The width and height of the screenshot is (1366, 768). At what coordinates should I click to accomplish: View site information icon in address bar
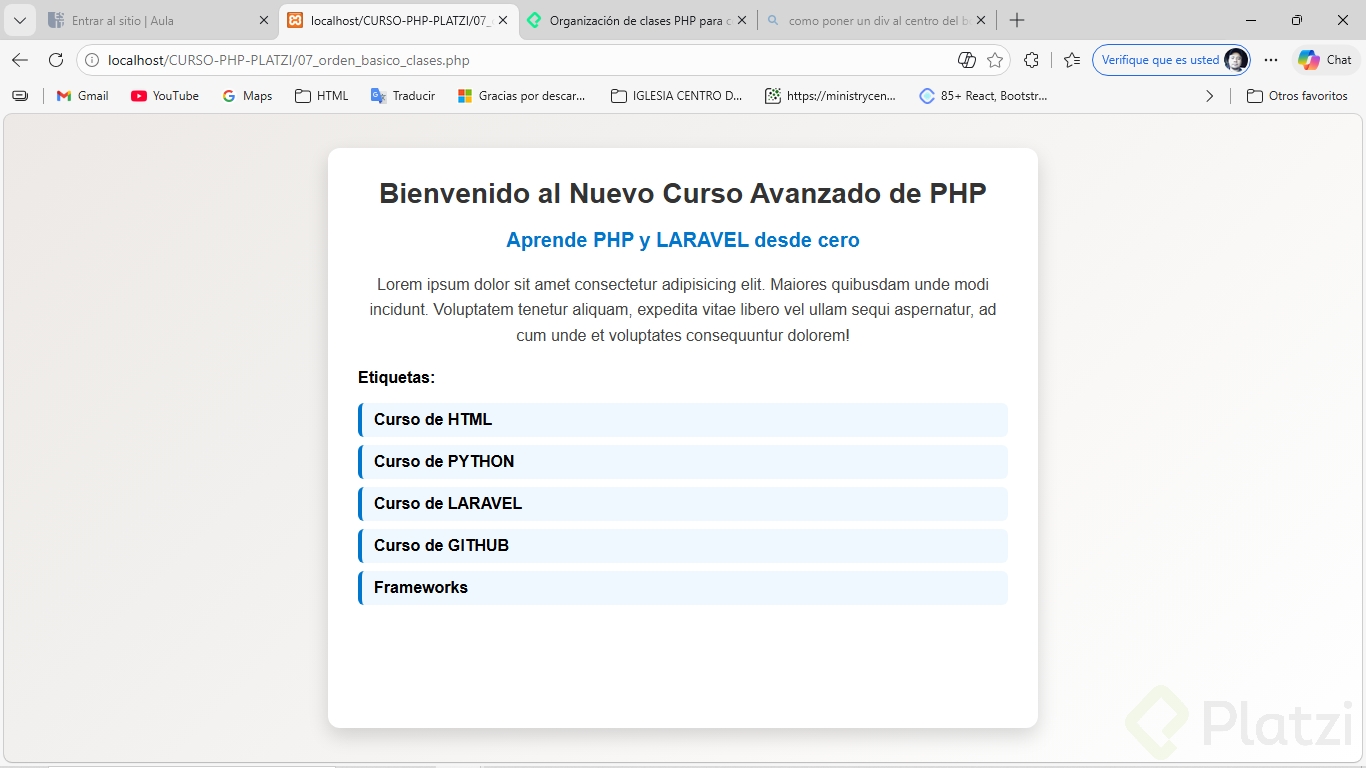[x=92, y=60]
